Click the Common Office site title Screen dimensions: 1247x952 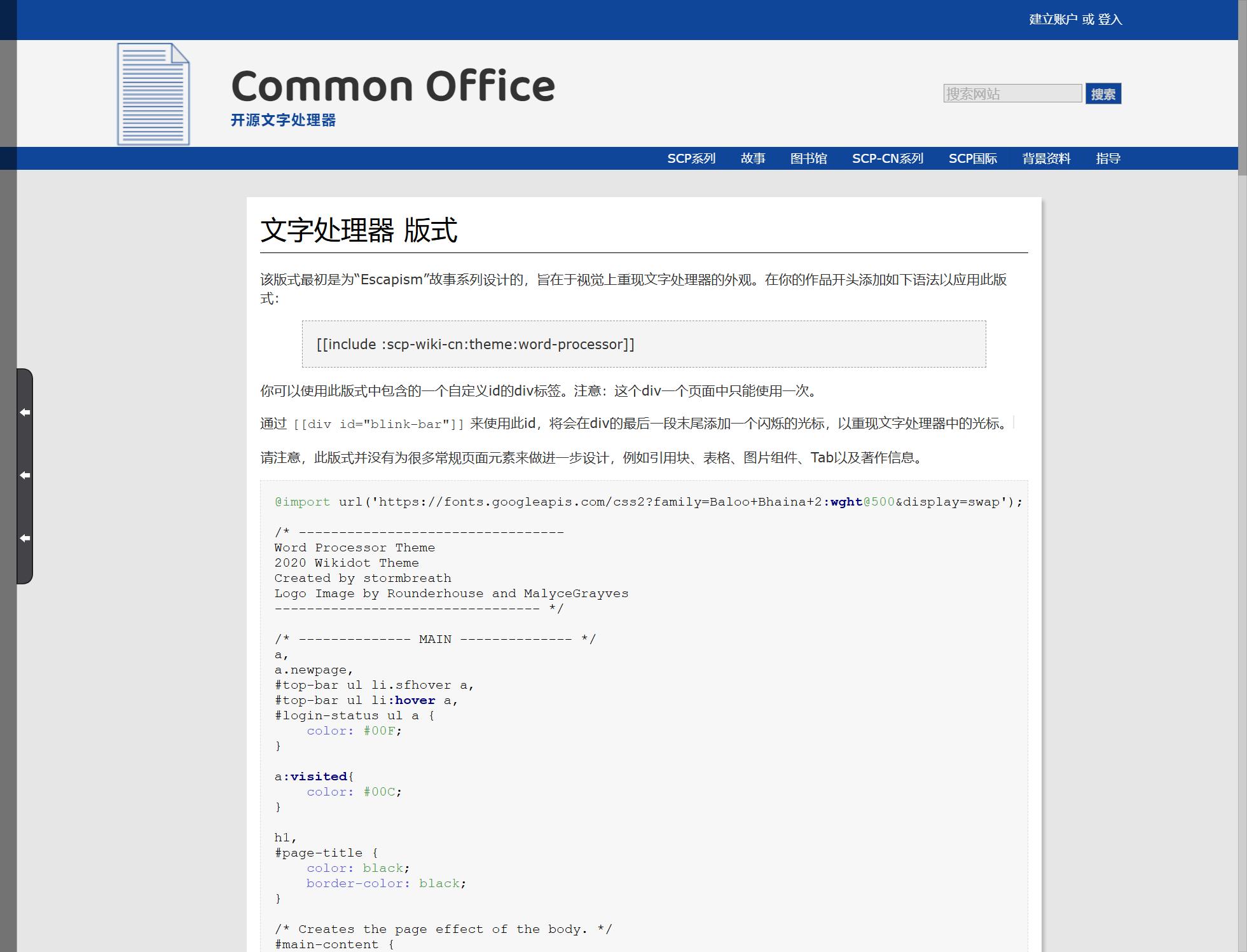point(394,85)
